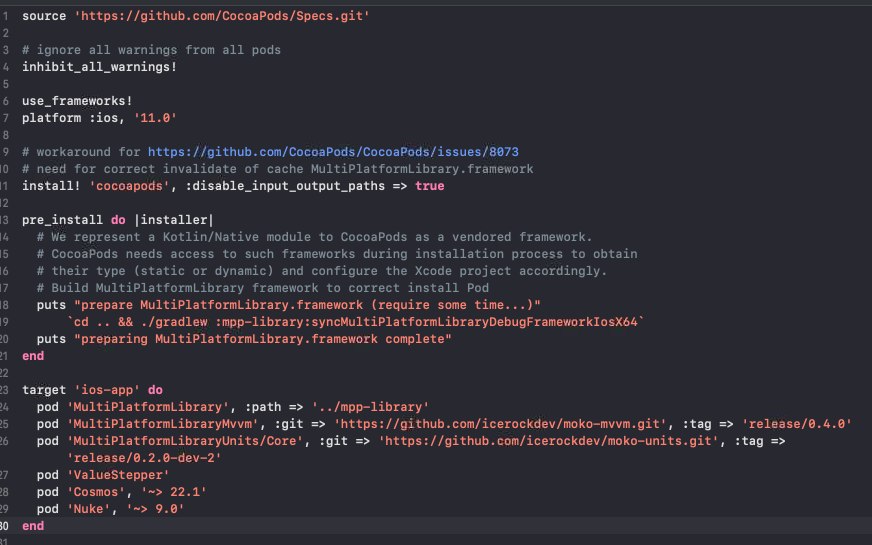Click the 'Nuke' pod name
Screen dimensions: 872x545
[x=88, y=509]
